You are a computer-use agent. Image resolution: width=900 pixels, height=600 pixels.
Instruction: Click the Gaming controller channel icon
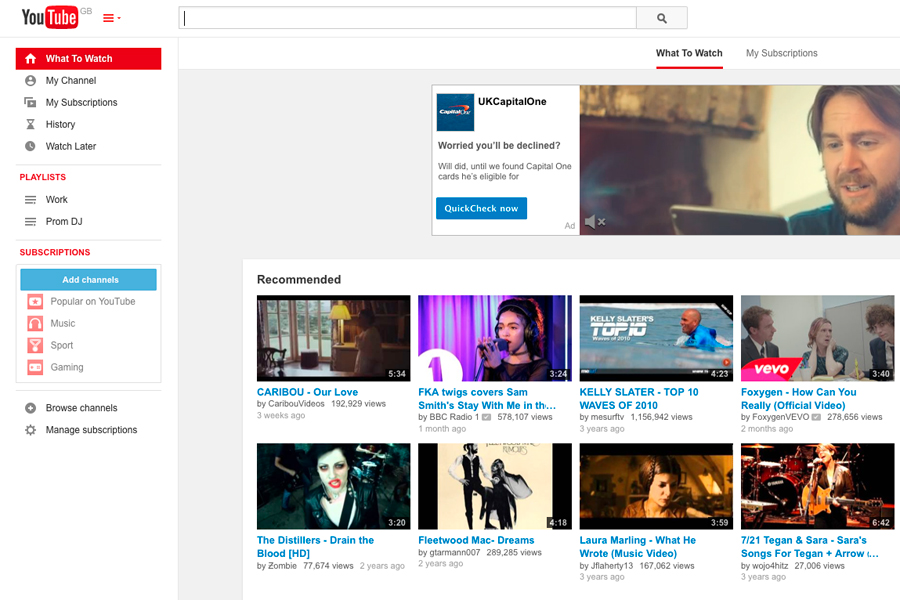[x=35, y=367]
